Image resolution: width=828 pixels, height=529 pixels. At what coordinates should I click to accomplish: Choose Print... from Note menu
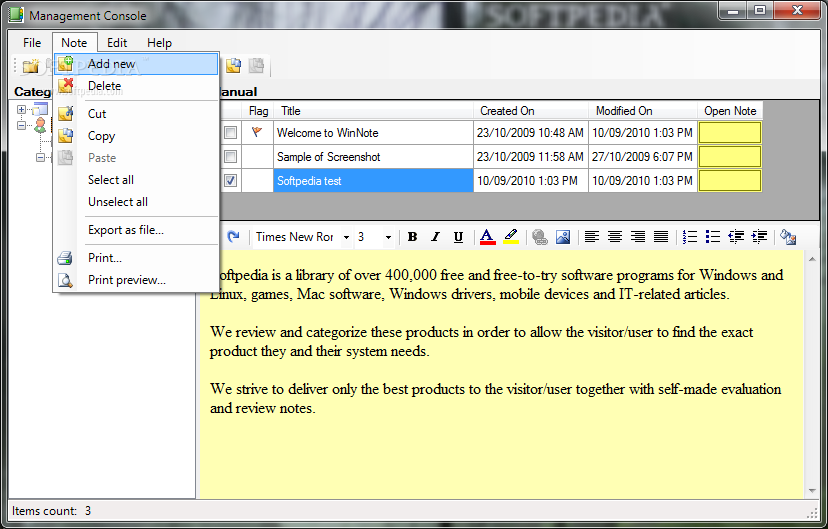click(136, 258)
